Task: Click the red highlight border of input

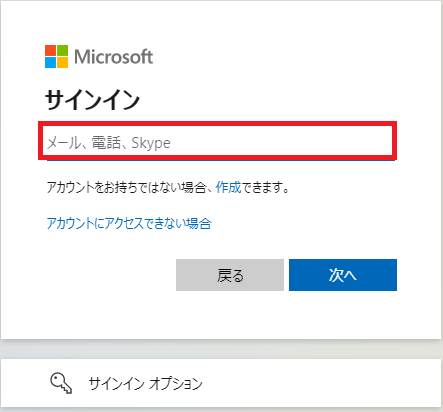Action: (x=217, y=124)
